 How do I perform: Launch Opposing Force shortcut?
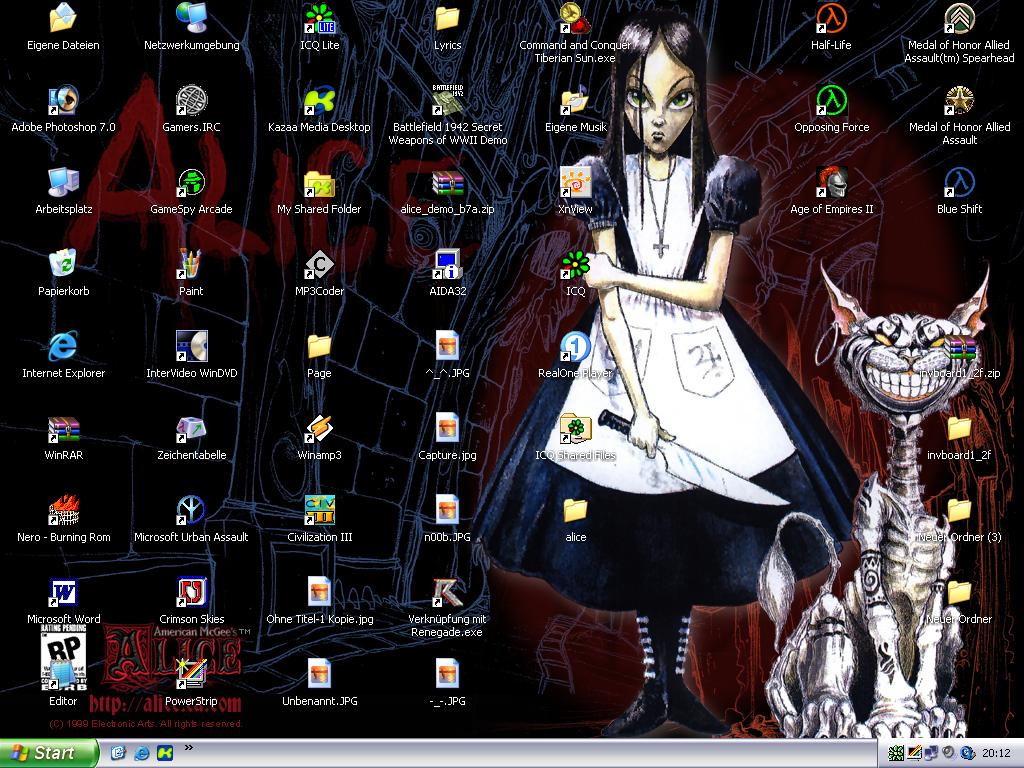point(831,101)
